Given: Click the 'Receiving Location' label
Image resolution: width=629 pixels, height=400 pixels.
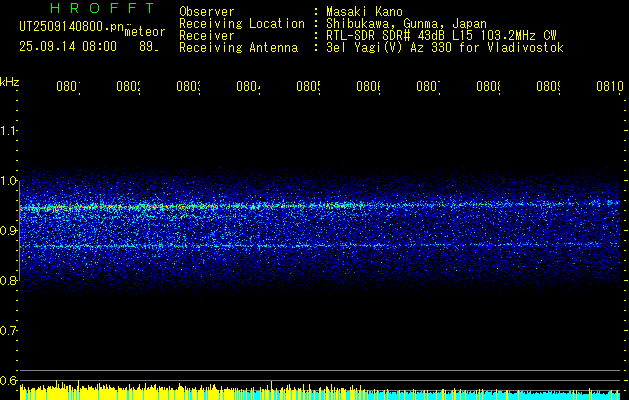Looking at the screenshot, I should [x=242, y=24].
